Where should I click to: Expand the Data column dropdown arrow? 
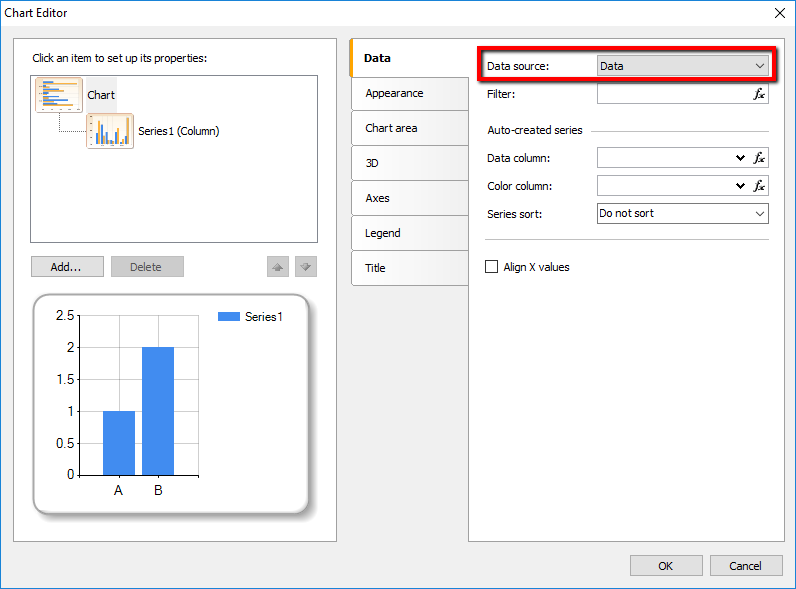(740, 158)
